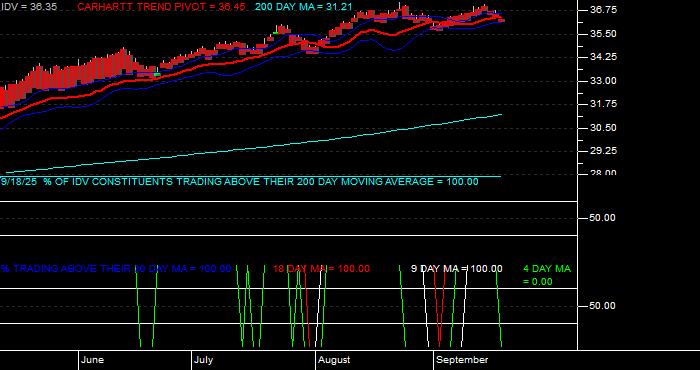Select the July marker on time axis
Viewport: 700px width, 370px height.
(204, 360)
